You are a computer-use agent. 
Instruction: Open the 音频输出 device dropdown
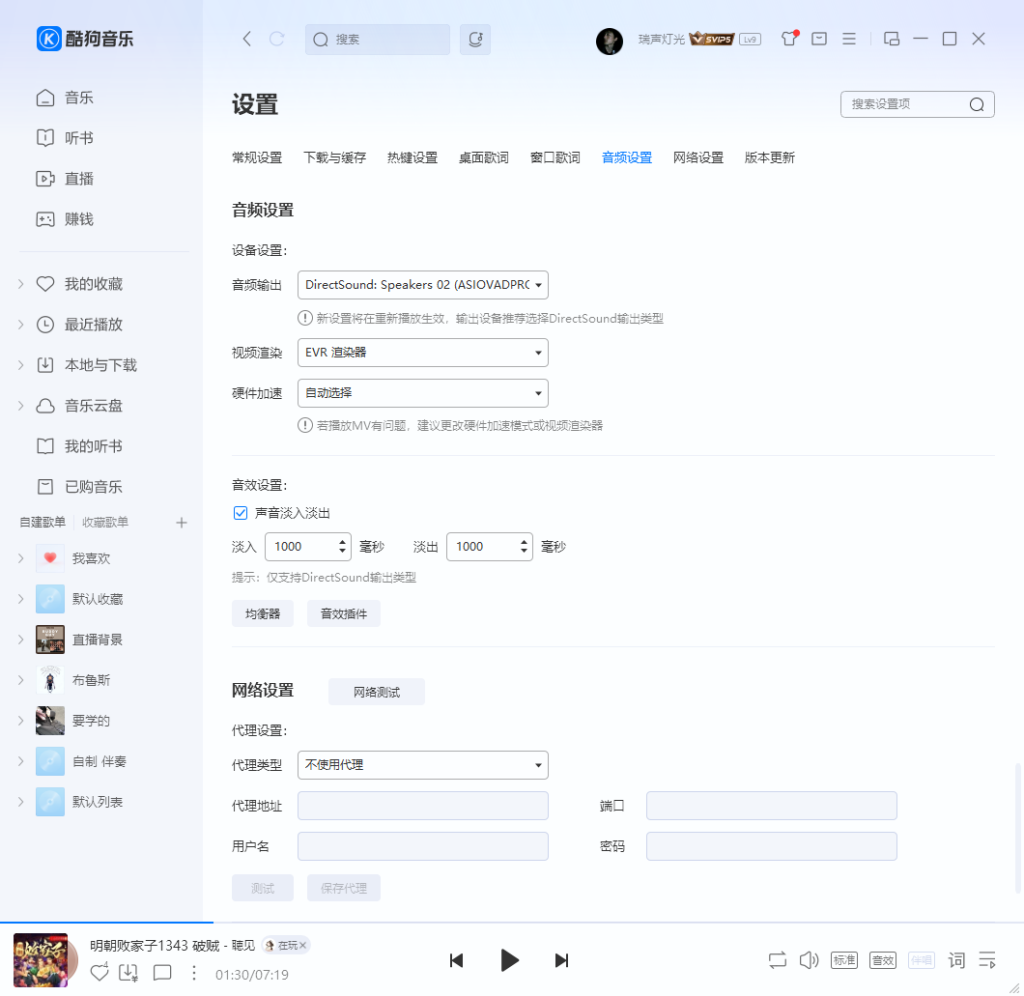pos(422,285)
